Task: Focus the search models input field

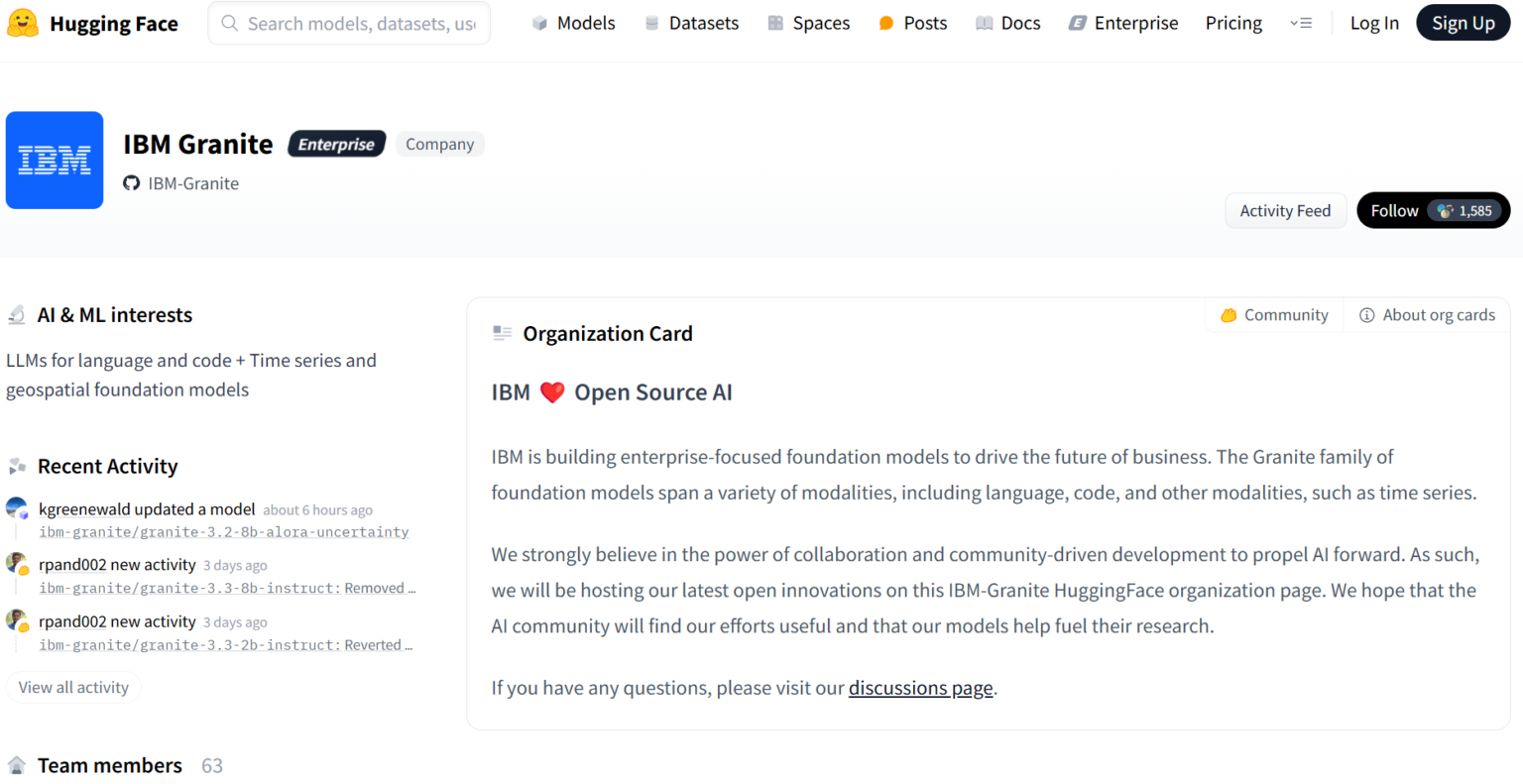Action: click(x=349, y=23)
